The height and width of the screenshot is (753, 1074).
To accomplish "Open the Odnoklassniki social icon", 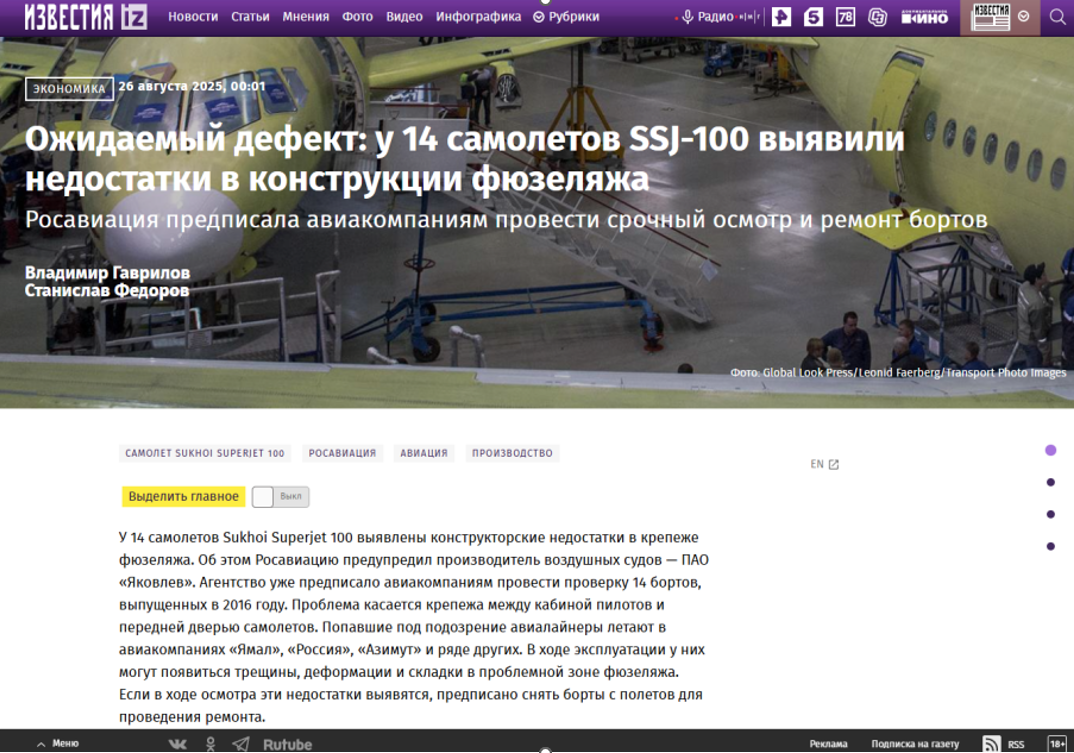I will tap(211, 744).
